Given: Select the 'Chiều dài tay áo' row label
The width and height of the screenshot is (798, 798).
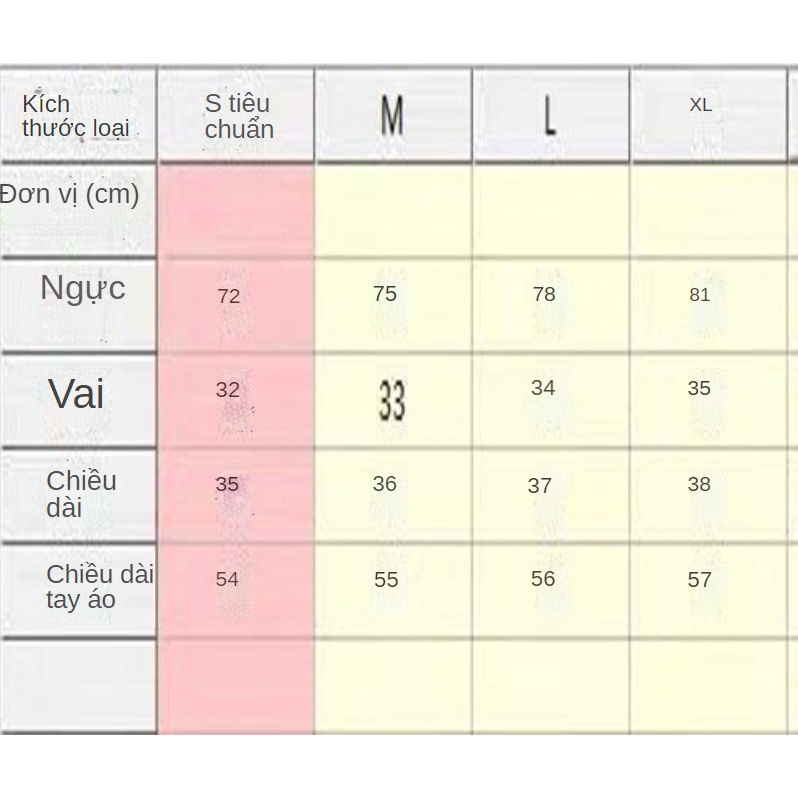Looking at the screenshot, I should 99,587.
